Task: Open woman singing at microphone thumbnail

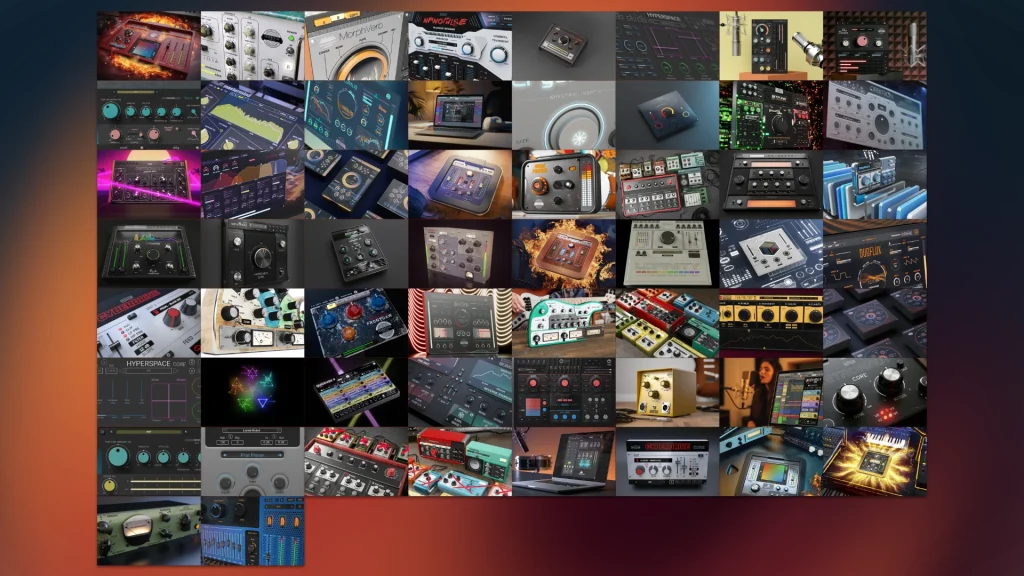Action: point(771,392)
